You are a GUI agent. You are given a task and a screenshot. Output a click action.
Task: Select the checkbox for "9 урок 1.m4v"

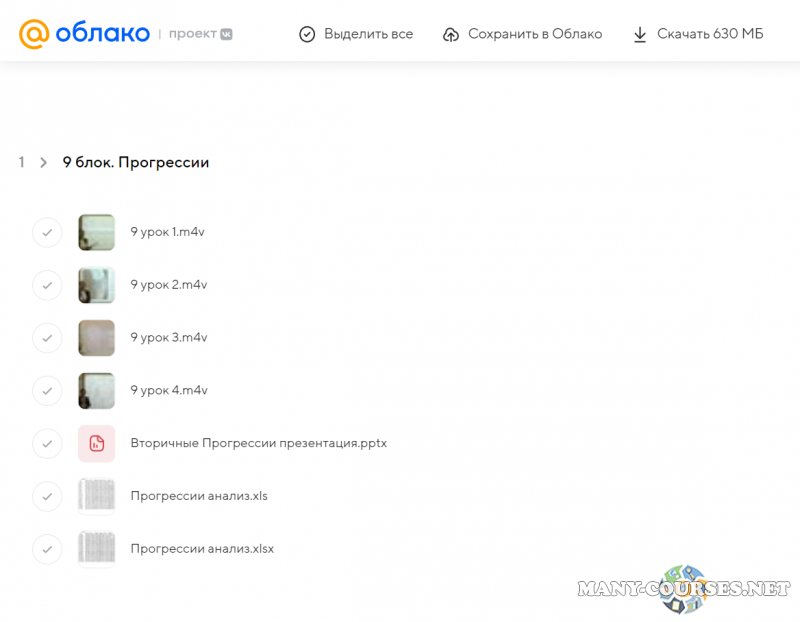[x=47, y=232]
